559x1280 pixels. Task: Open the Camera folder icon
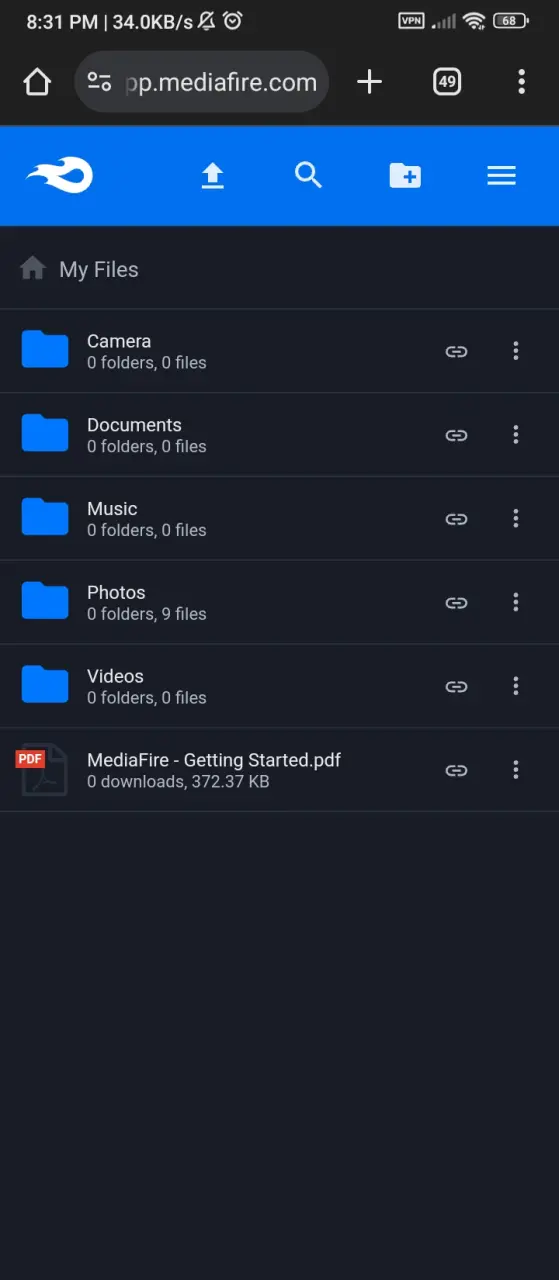[x=45, y=350]
